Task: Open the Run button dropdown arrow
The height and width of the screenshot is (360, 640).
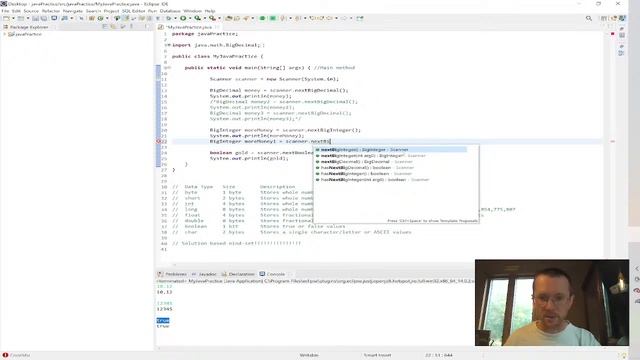Action: click(190, 18)
